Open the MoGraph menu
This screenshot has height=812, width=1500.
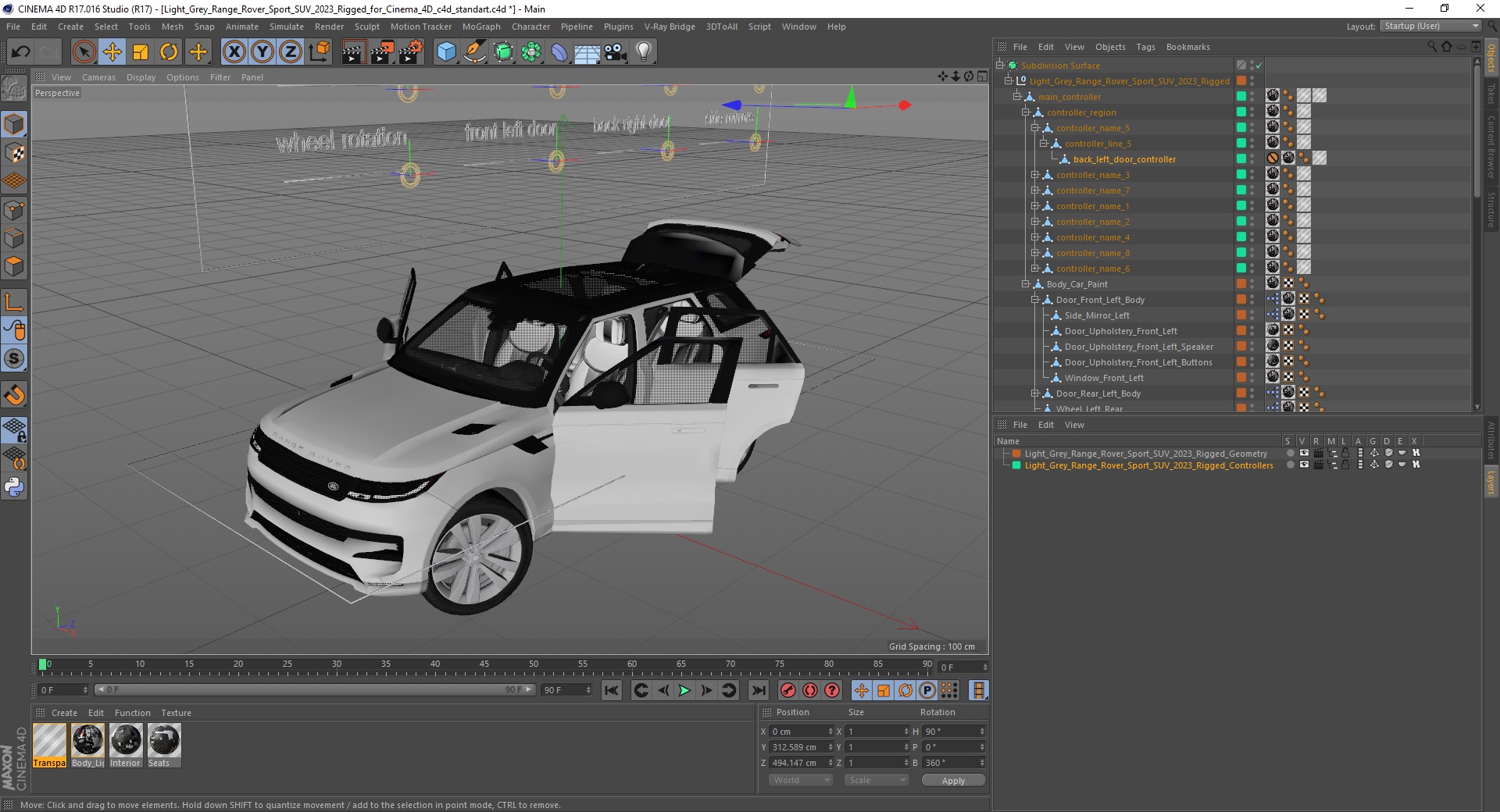481,27
